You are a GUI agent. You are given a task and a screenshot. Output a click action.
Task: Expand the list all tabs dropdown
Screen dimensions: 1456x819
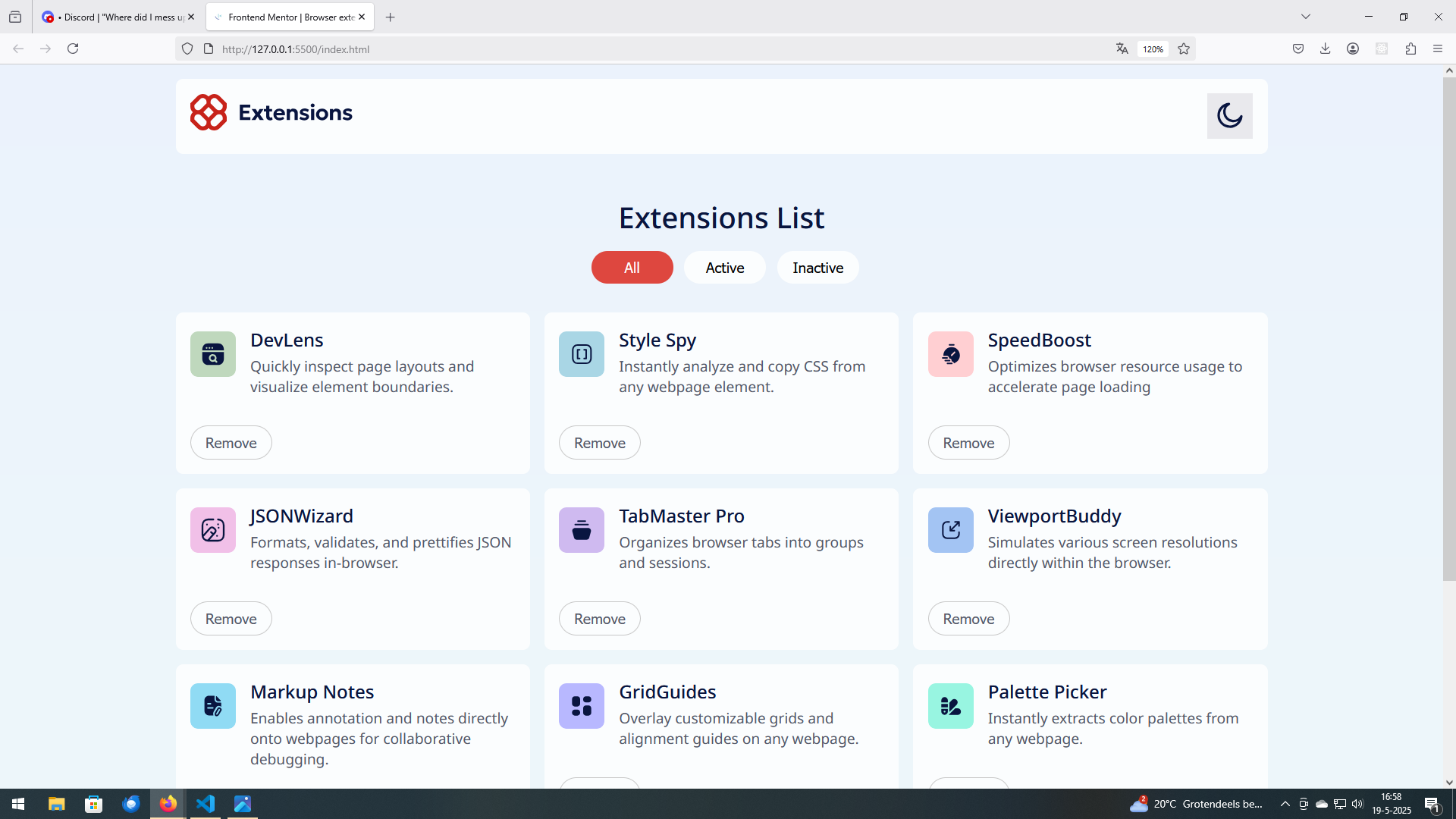coord(1306,17)
